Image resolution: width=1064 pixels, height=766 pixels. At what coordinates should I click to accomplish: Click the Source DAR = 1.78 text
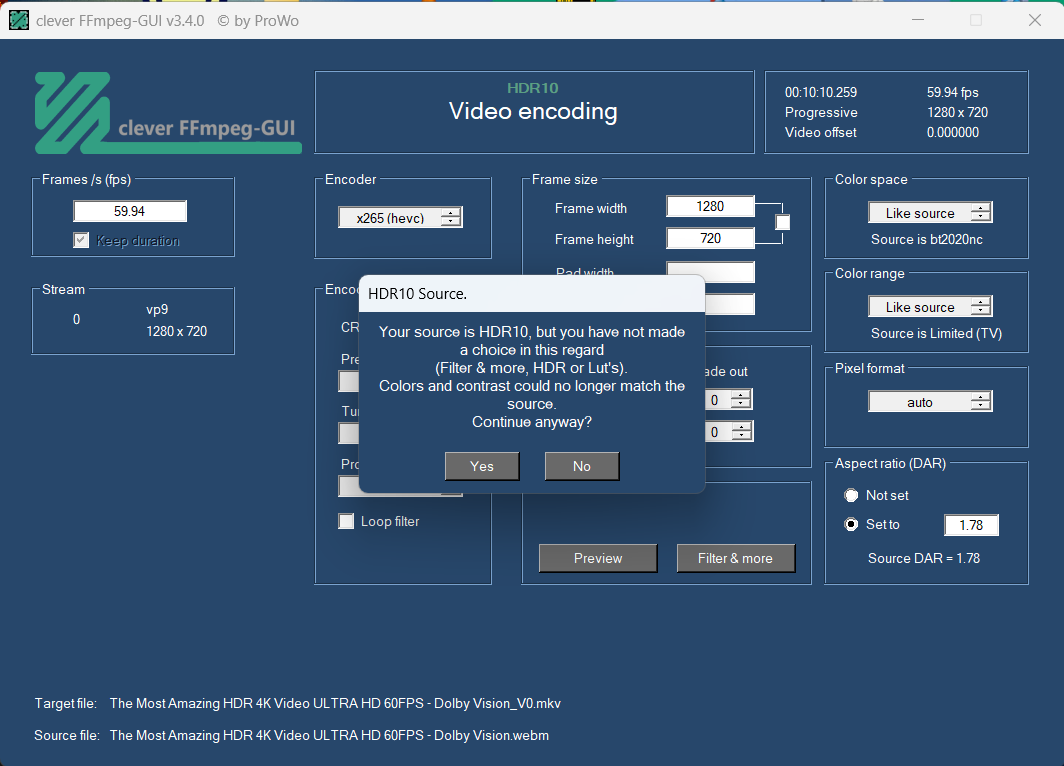pyautogui.click(x=924, y=558)
